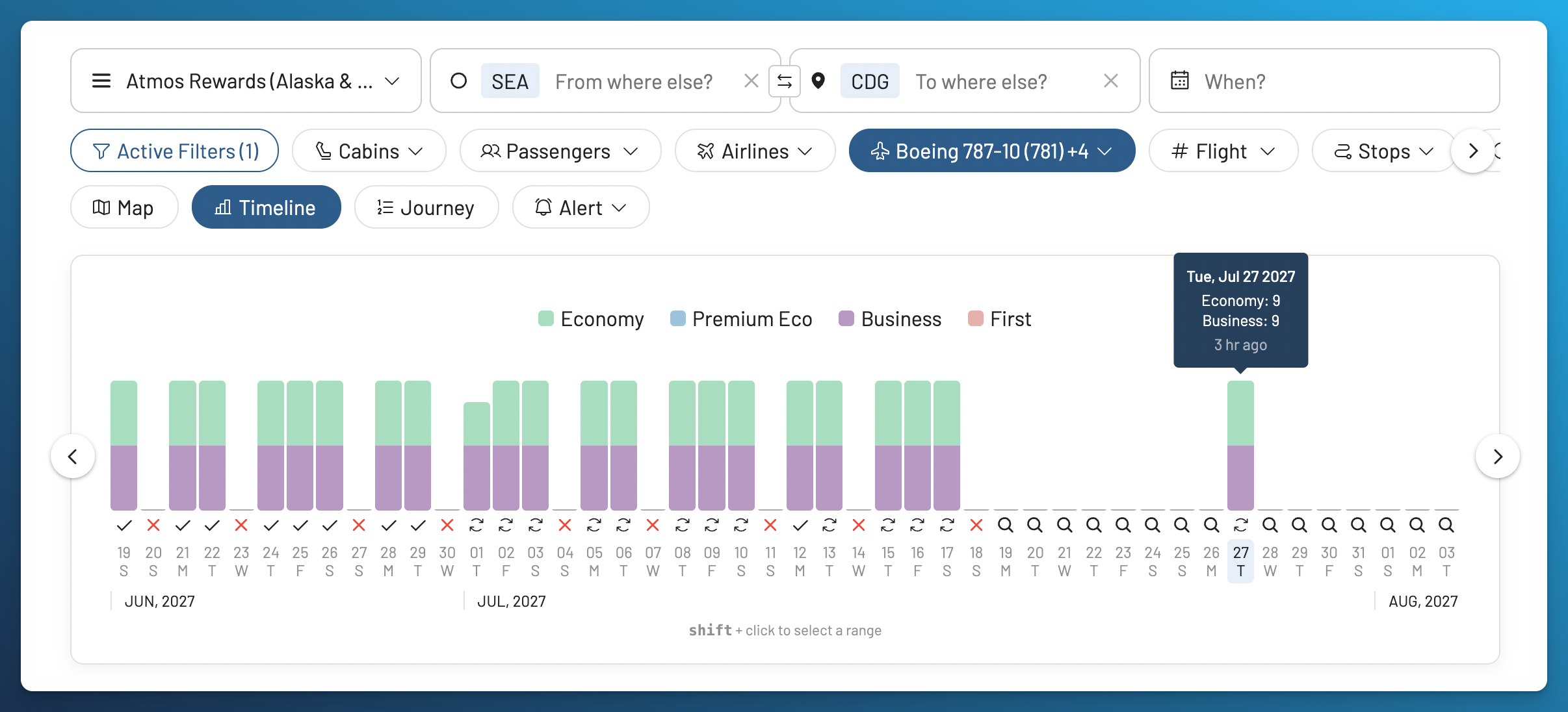
Task: Click the refresh icon for July 27
Action: (1240, 525)
